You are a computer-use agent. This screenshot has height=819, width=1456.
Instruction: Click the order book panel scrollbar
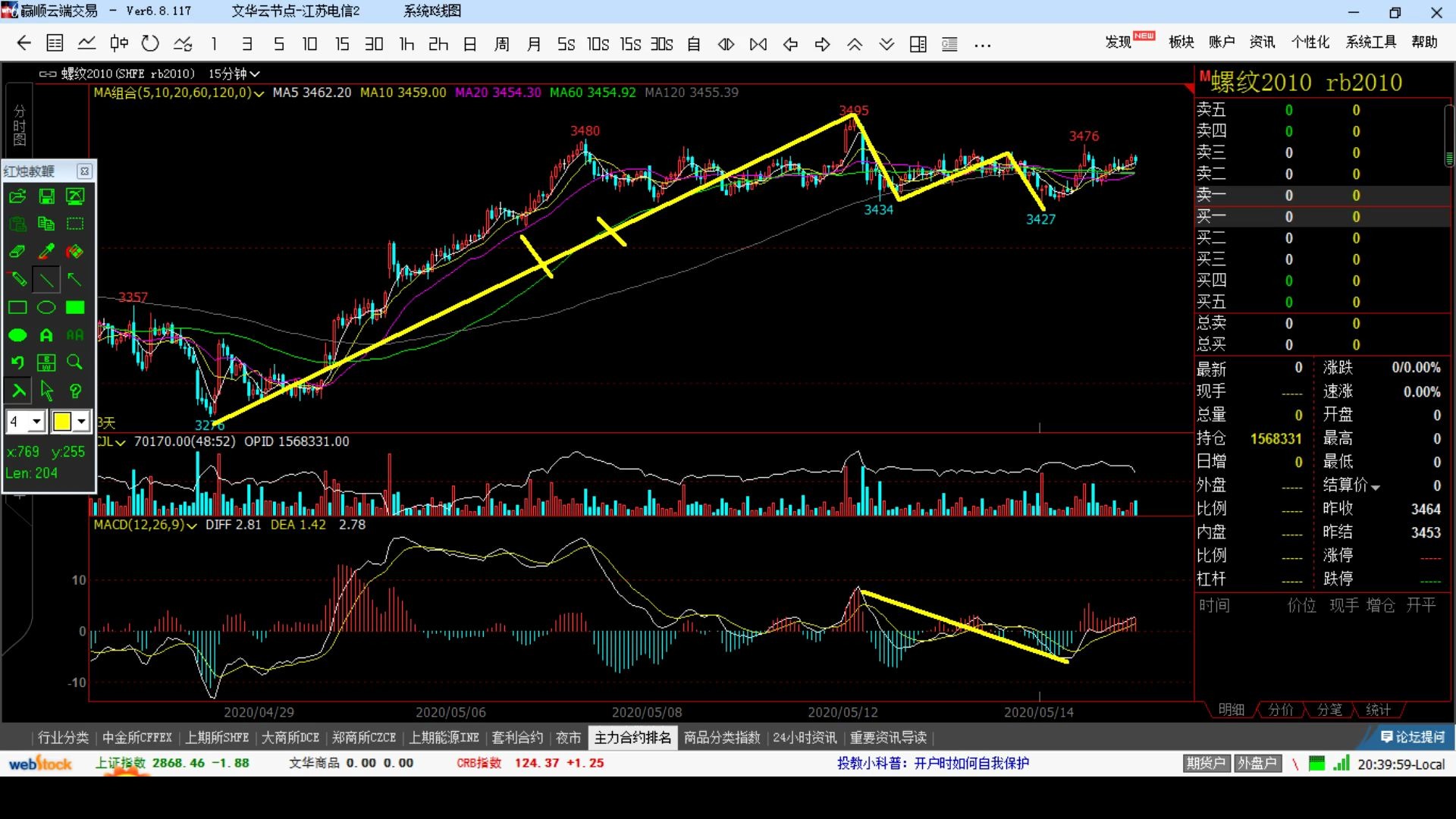tap(1449, 136)
